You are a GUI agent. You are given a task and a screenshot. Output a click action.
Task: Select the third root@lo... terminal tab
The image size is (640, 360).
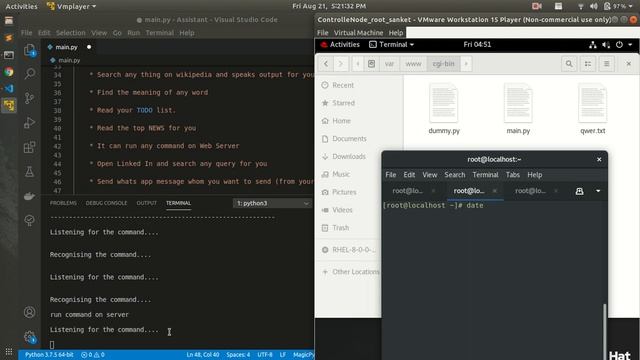click(534, 191)
